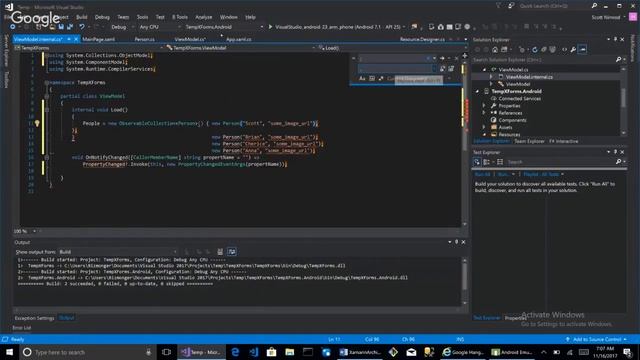The width and height of the screenshot is (640, 360).
Task: Open the Error List tab at bottom
Action: (x=22, y=328)
